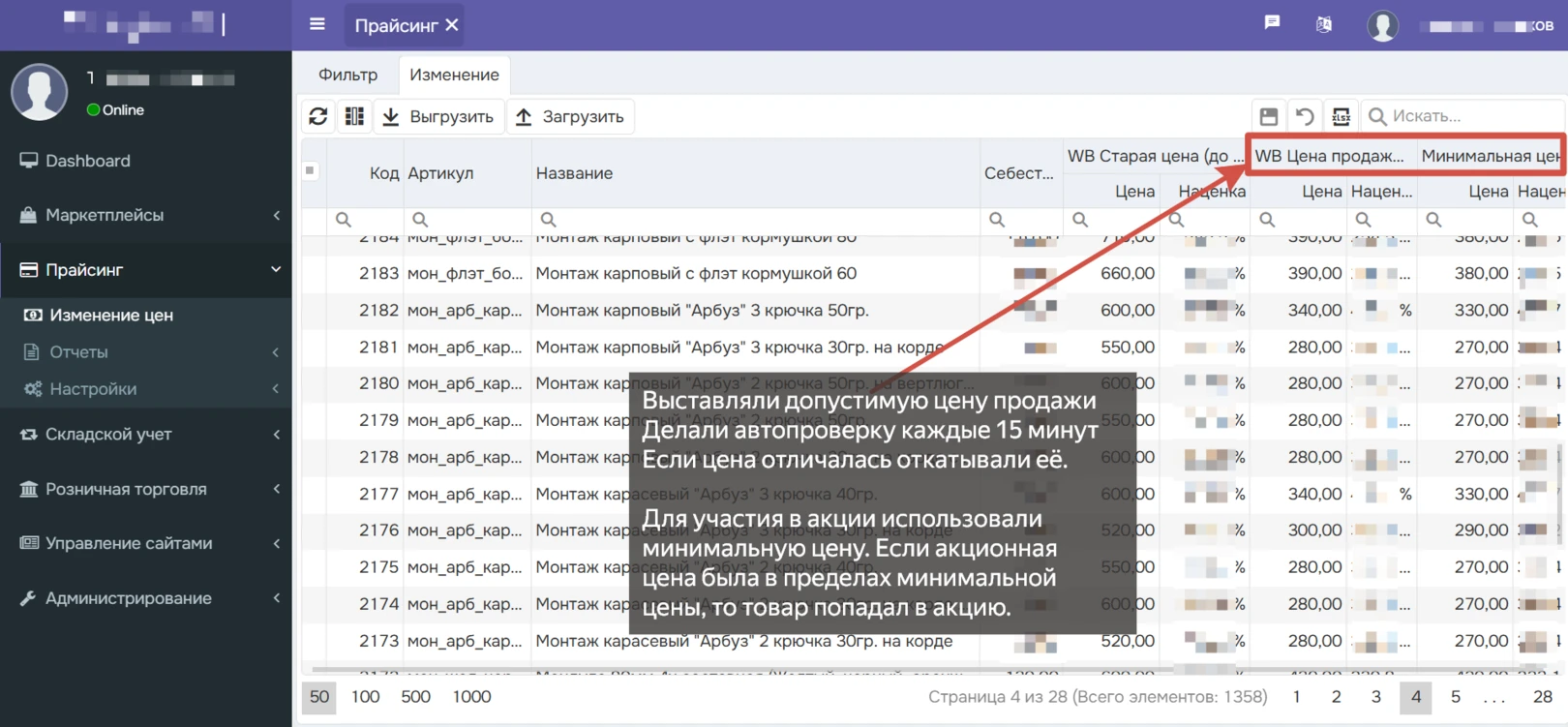This screenshot has height=727, width=1568.
Task: Click the Dashboard monitor icon
Action: click(x=29, y=161)
